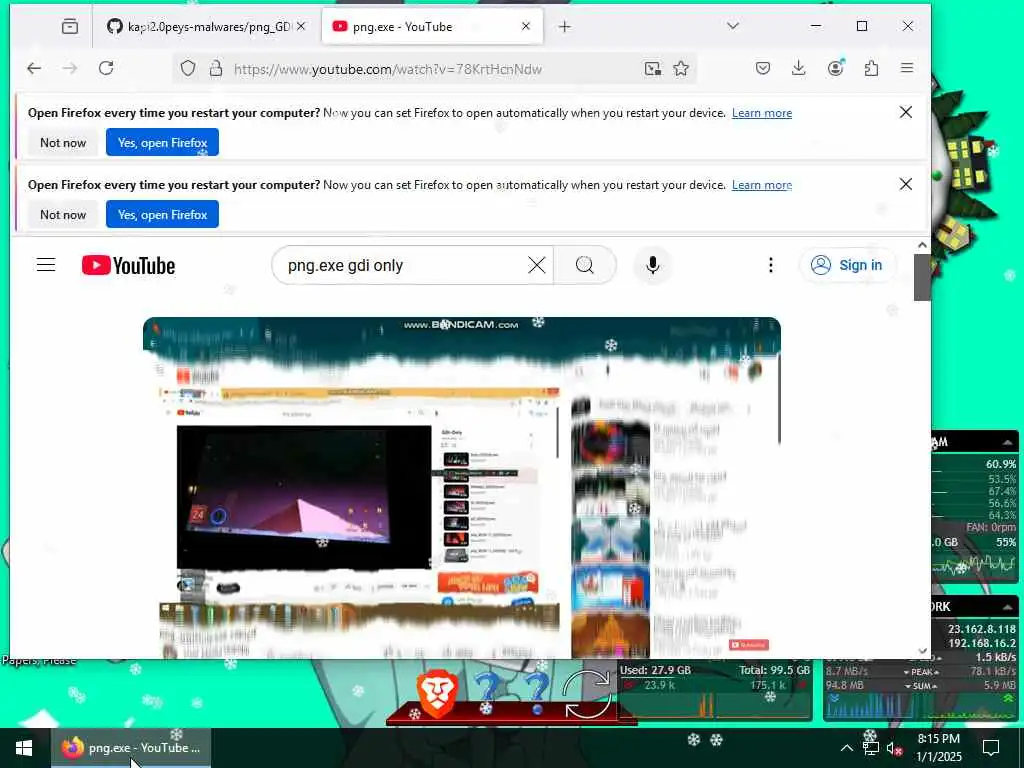Open the extensions puzzle icon
1024x768 pixels.
[871, 69]
